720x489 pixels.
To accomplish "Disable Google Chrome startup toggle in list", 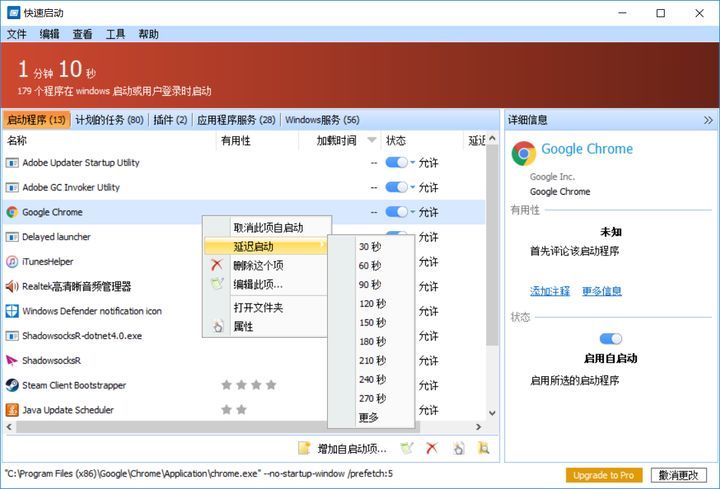I will point(395,212).
